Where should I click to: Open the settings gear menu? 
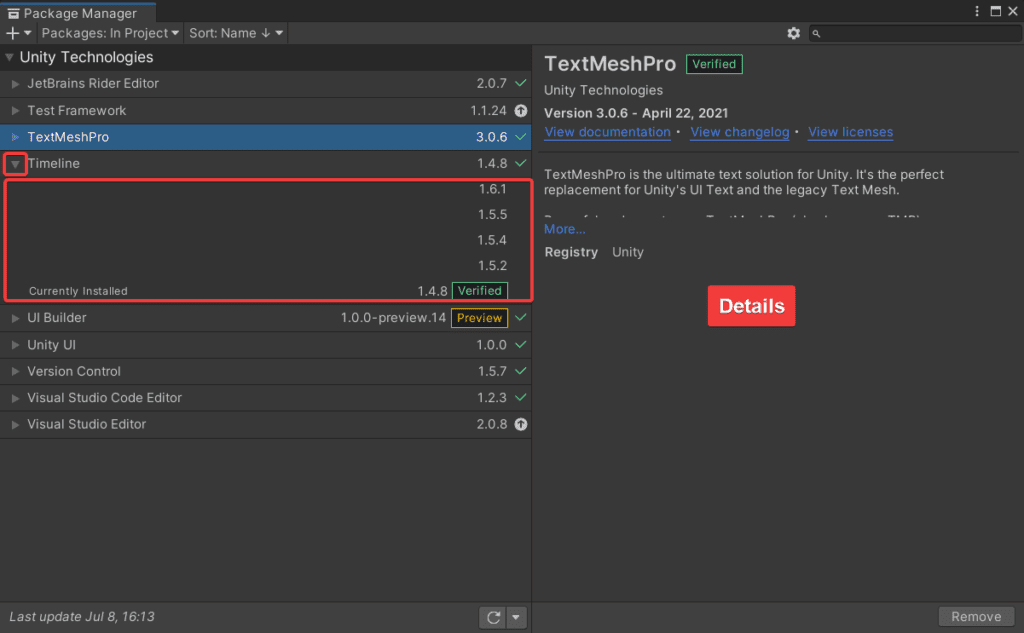(793, 33)
